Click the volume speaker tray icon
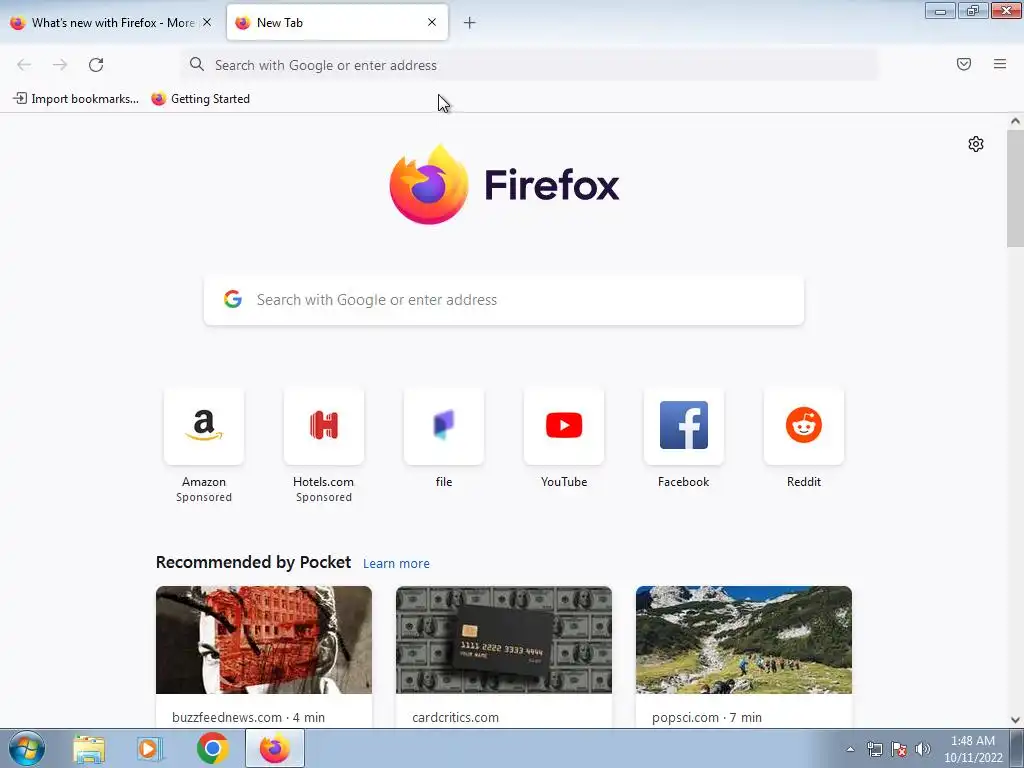The image size is (1024, 768). (x=922, y=749)
